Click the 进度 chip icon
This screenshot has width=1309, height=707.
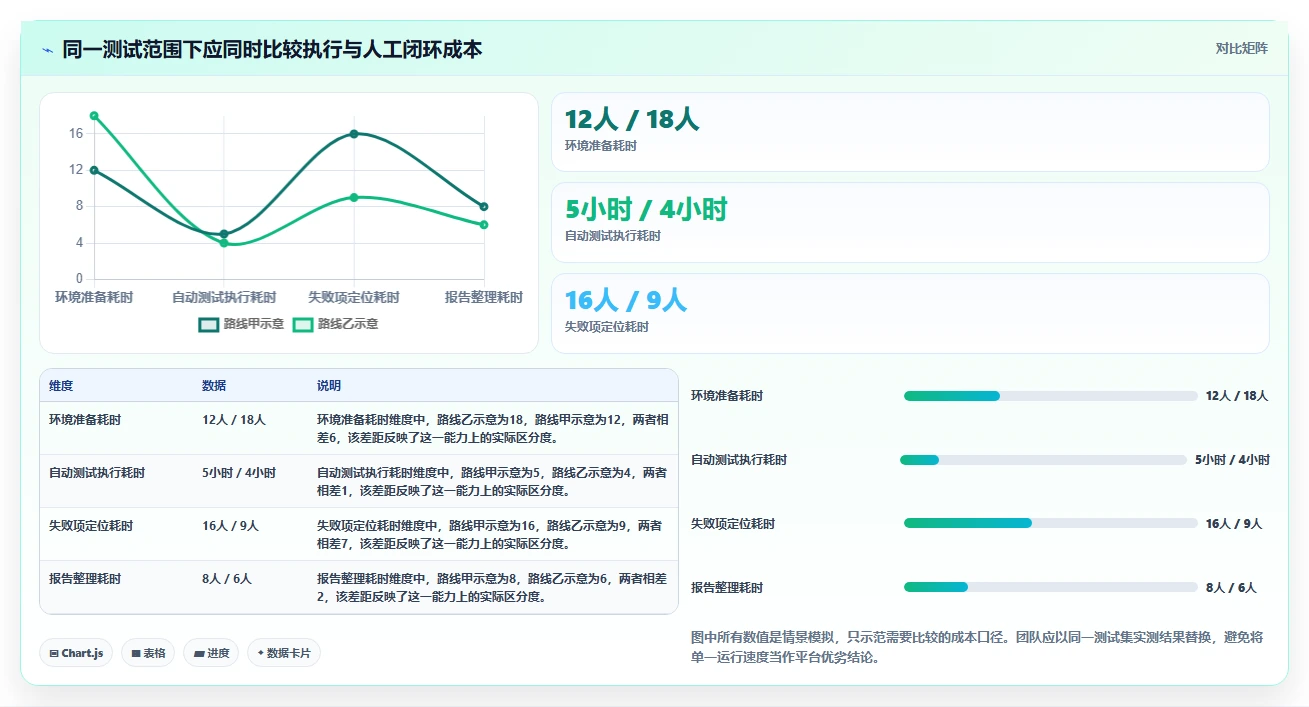199,654
